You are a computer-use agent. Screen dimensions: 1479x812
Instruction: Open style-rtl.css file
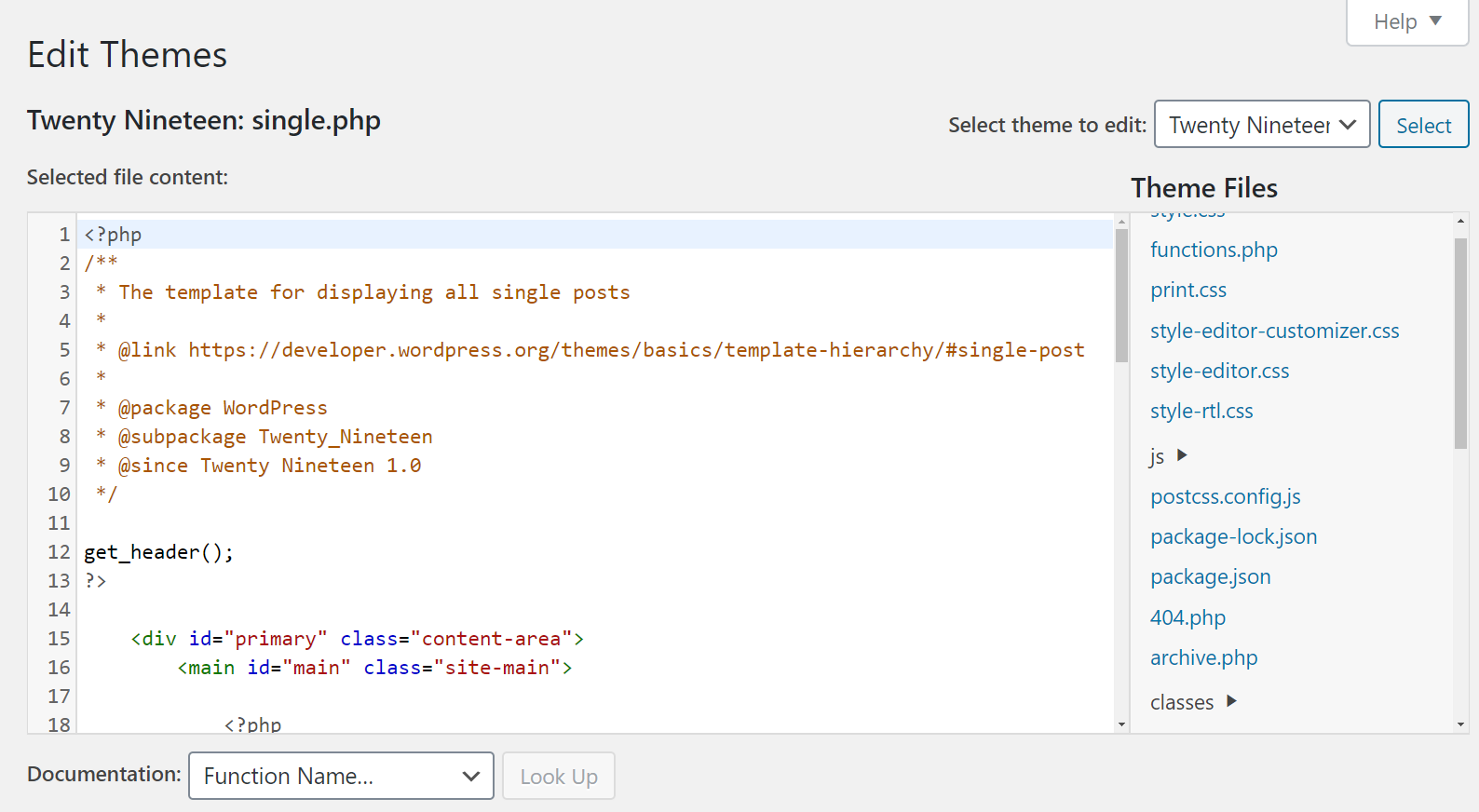click(1201, 411)
